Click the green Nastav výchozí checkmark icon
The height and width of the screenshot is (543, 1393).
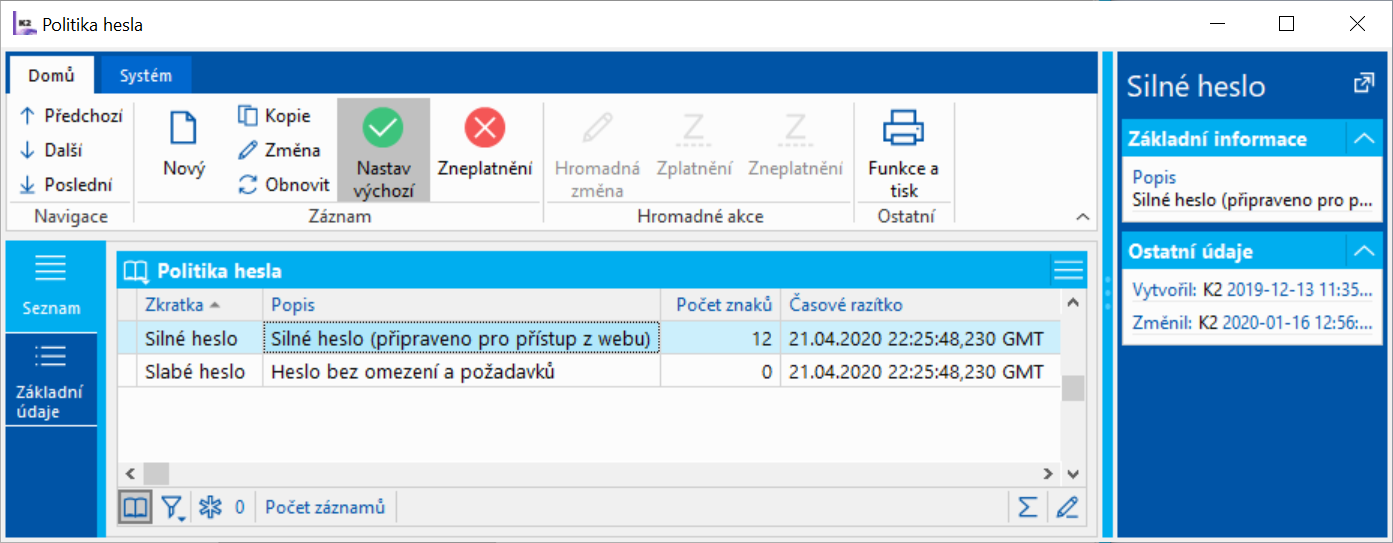(x=382, y=128)
